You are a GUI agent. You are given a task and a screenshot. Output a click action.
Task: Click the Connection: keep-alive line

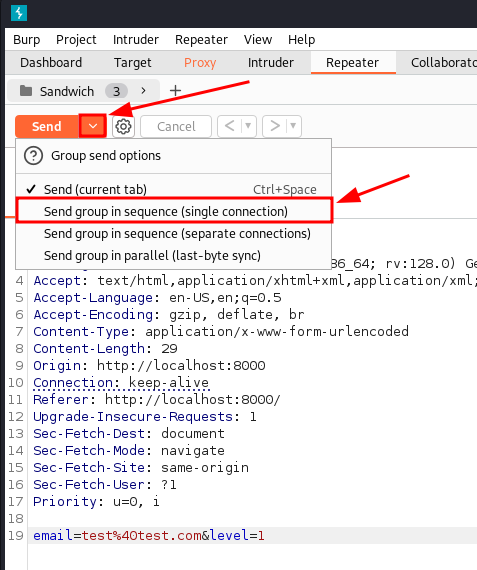(x=121, y=382)
